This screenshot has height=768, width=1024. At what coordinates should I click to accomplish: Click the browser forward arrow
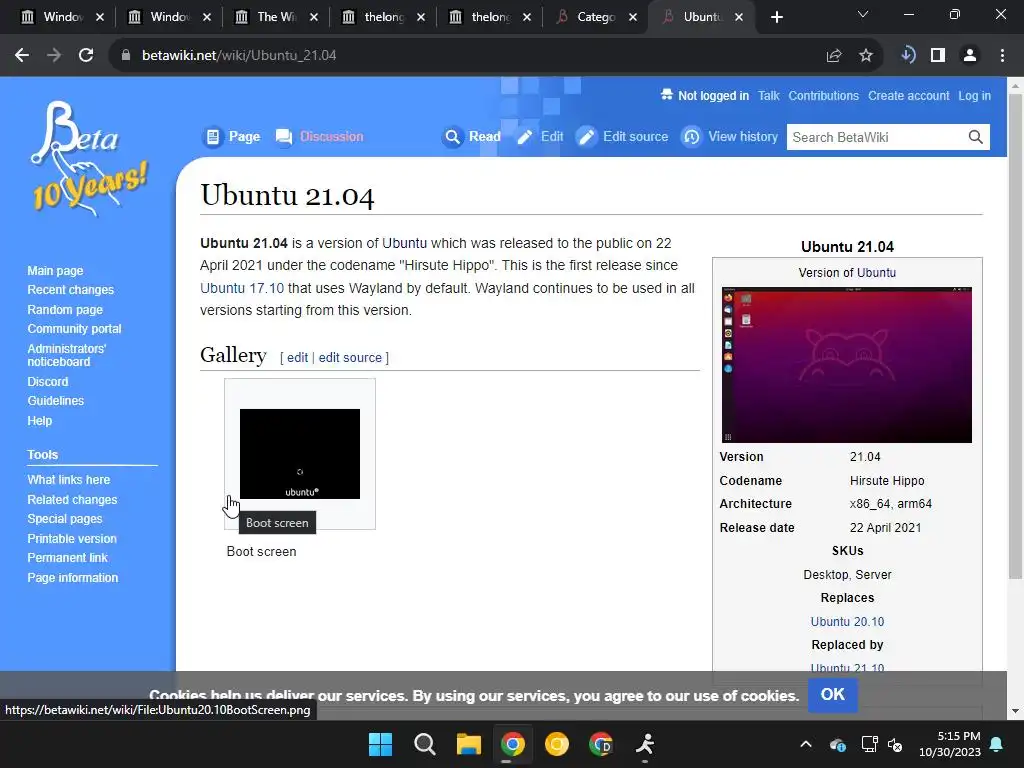(x=54, y=56)
